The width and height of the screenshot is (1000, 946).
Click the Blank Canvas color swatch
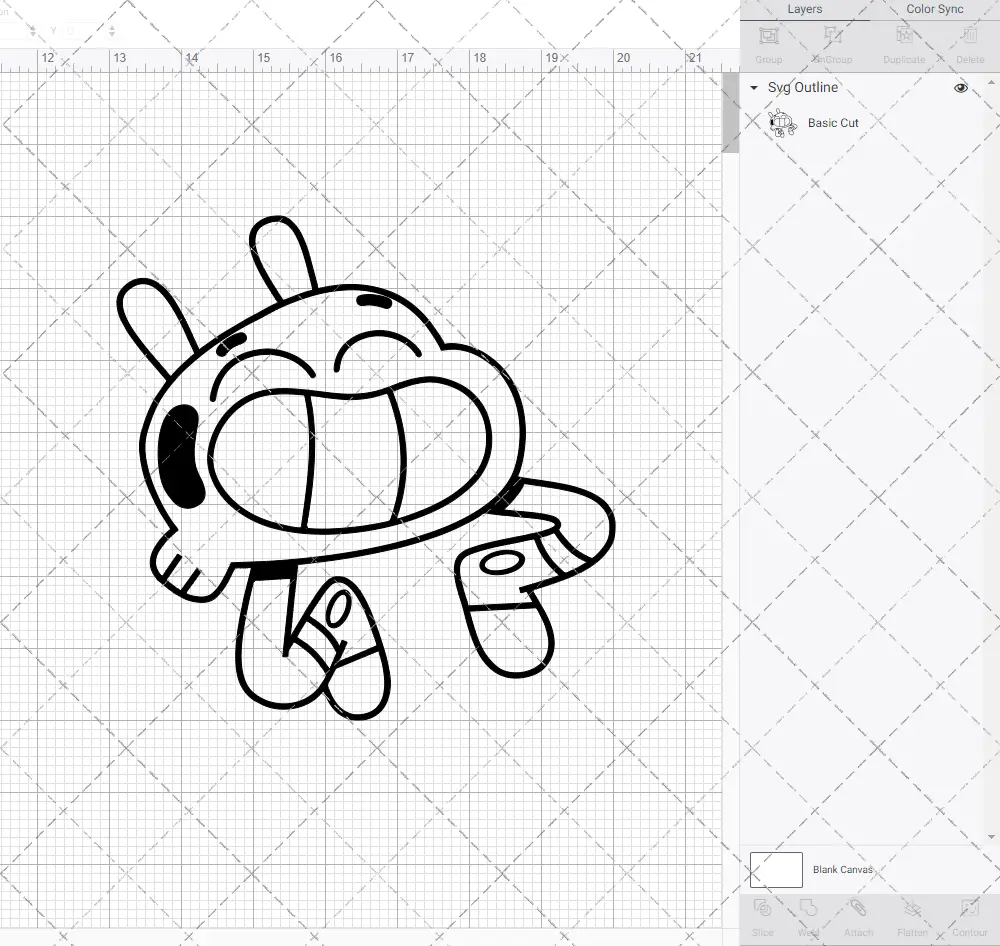pos(776,869)
